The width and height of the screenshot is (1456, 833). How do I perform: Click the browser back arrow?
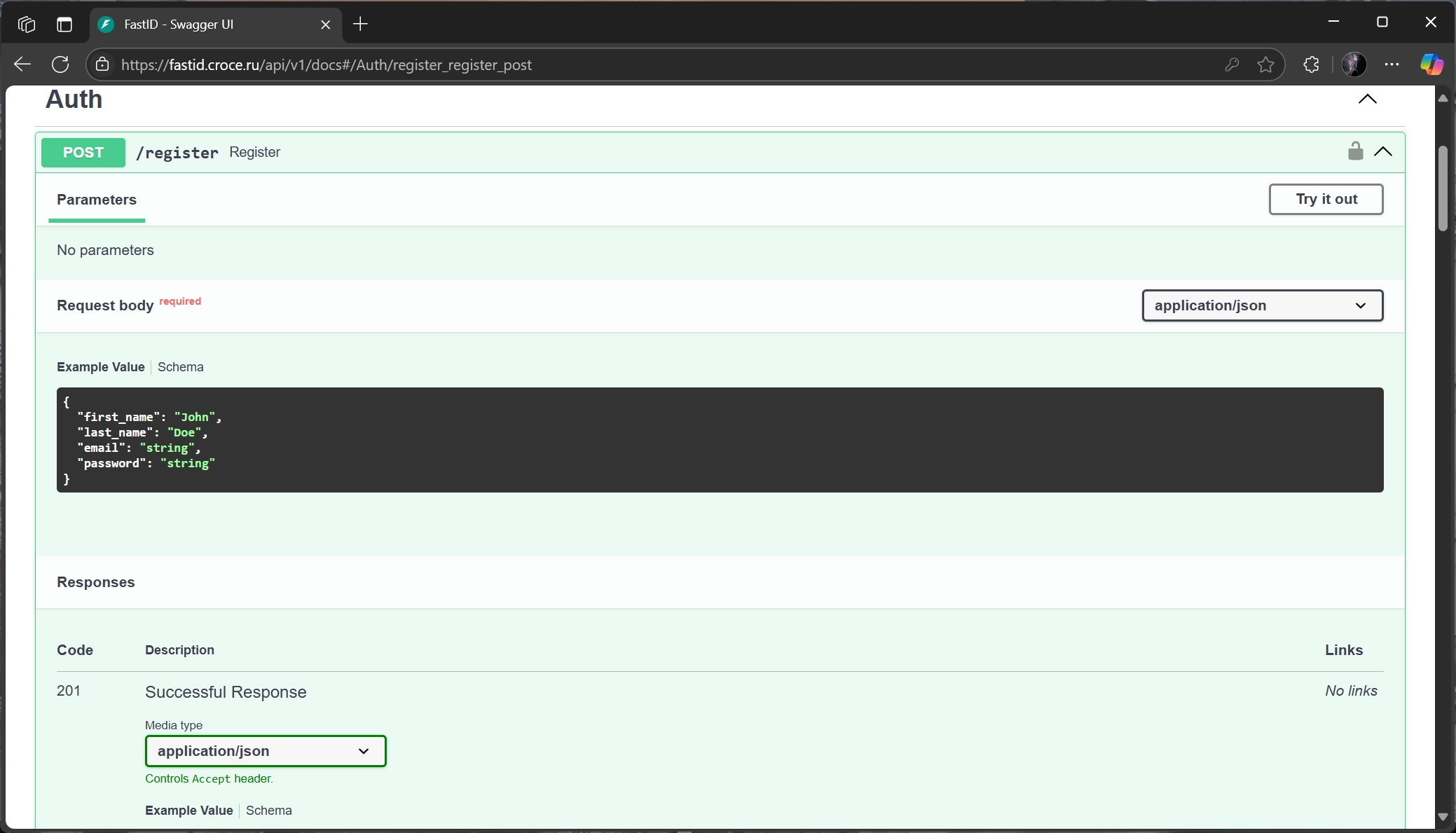[x=22, y=64]
